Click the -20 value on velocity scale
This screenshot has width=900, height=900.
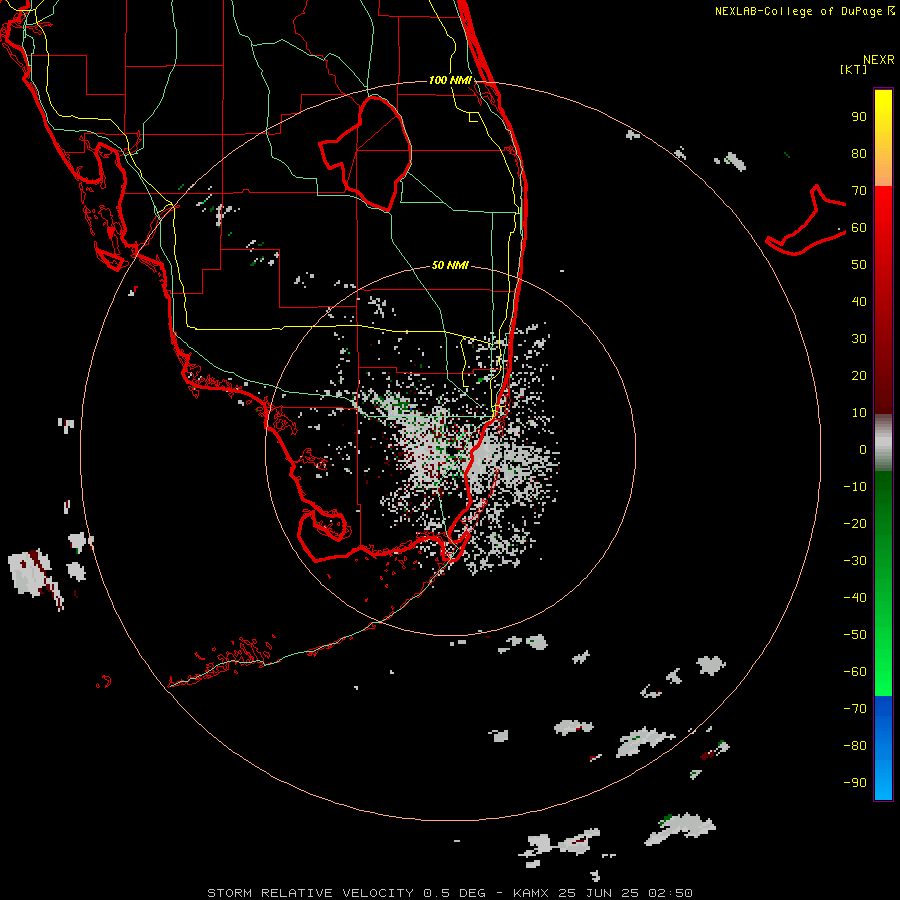pyautogui.click(x=855, y=524)
